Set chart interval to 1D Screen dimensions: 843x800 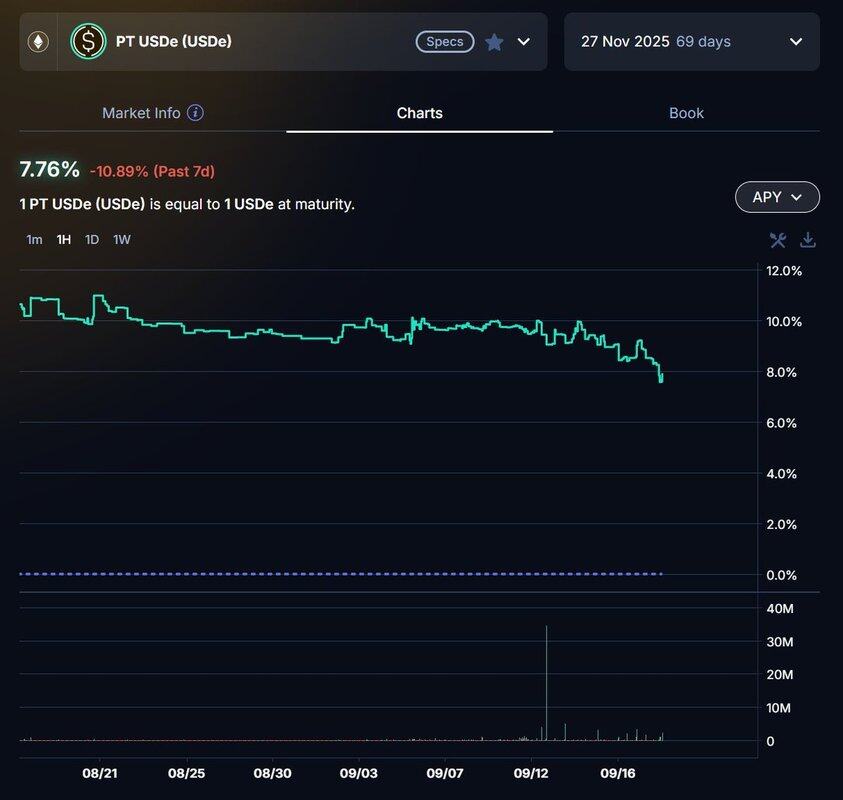point(92,240)
